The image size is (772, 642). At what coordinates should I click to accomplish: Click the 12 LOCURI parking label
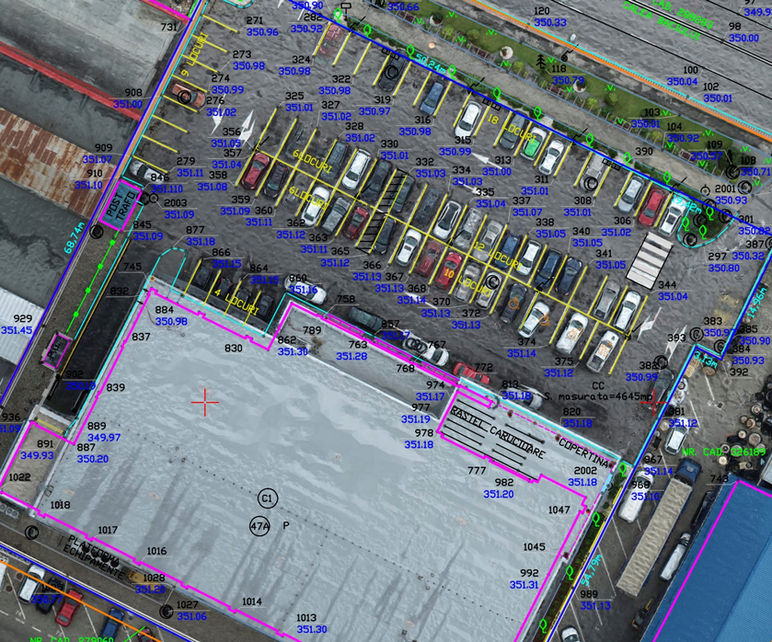[497, 256]
